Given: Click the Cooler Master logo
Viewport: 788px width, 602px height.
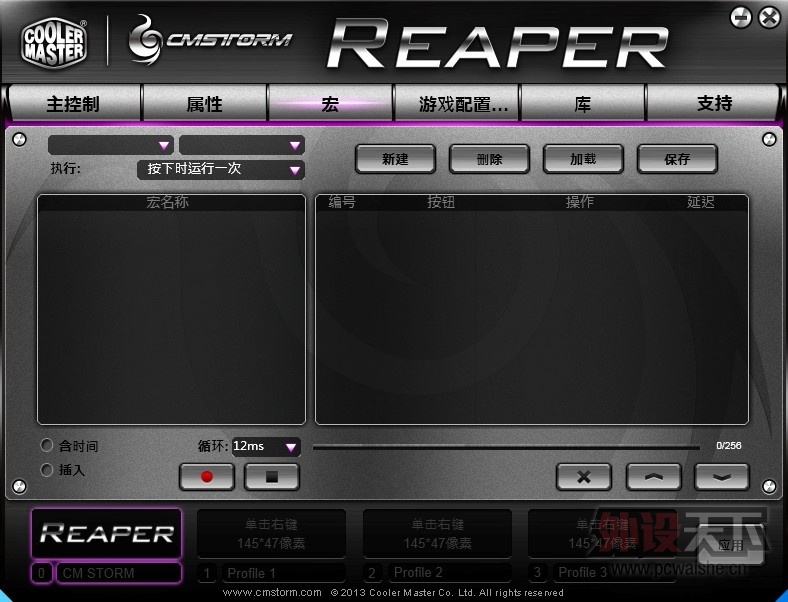Looking at the screenshot, I should click(x=54, y=42).
